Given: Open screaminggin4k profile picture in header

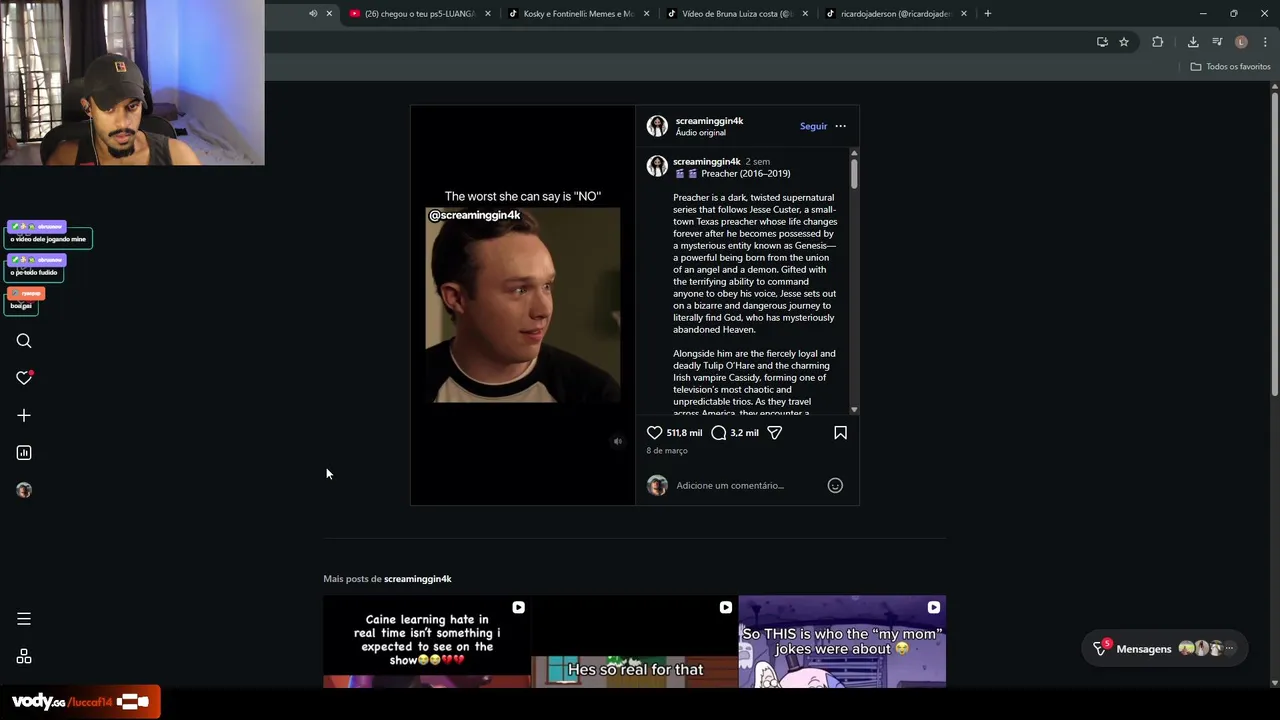Looking at the screenshot, I should click(x=657, y=126).
